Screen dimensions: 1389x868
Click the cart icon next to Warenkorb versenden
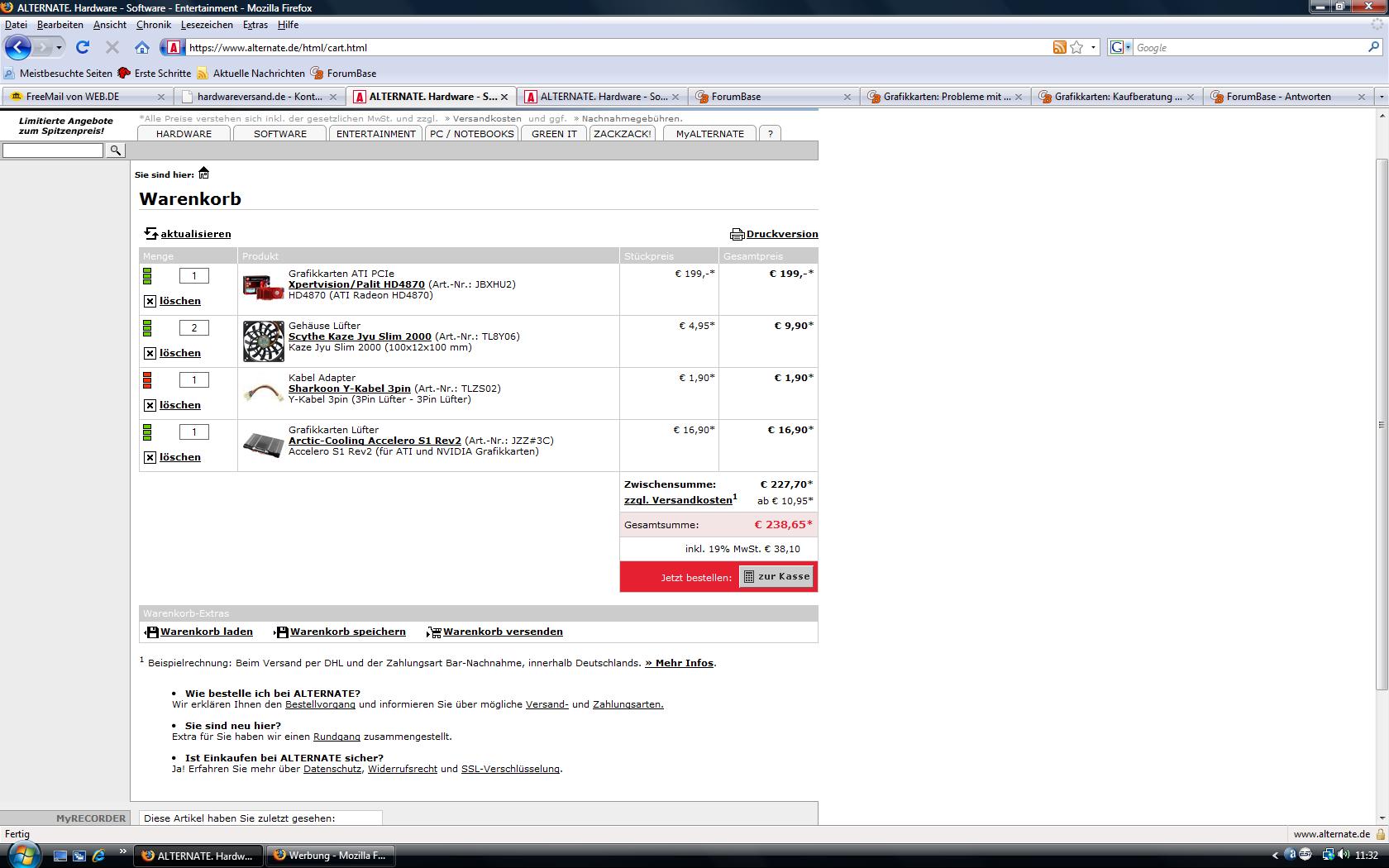[x=433, y=632]
